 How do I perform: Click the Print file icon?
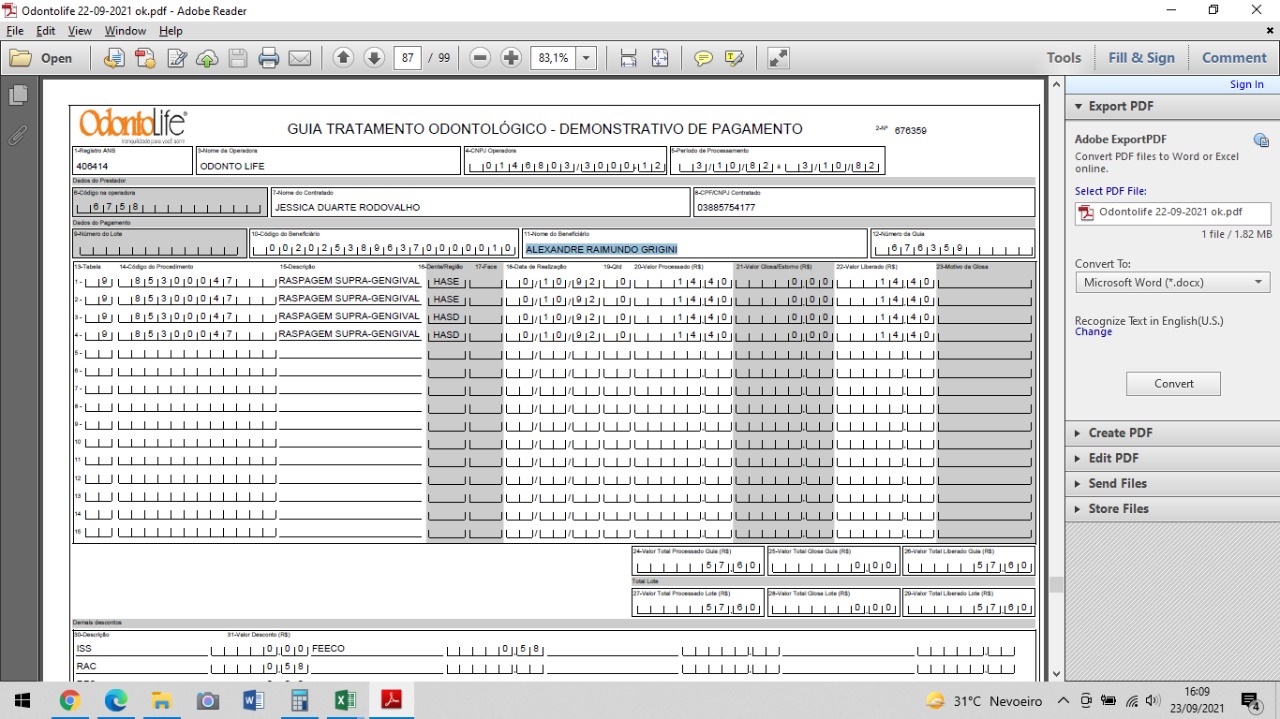pyautogui.click(x=268, y=58)
